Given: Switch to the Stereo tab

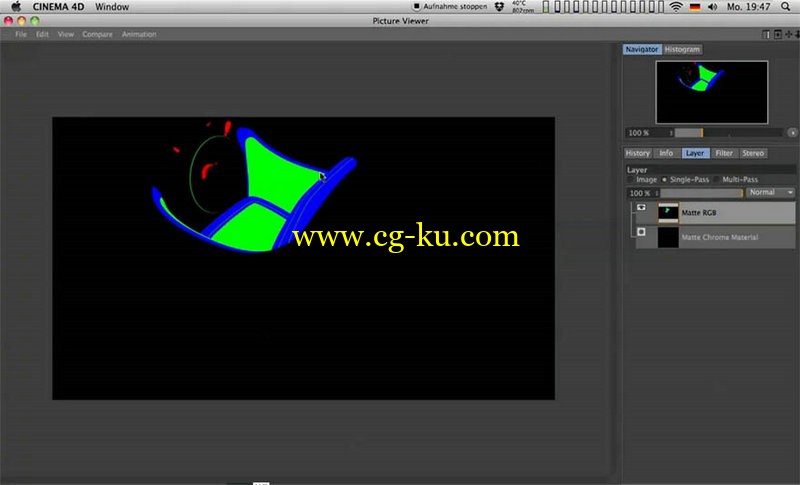Looking at the screenshot, I should 753,153.
